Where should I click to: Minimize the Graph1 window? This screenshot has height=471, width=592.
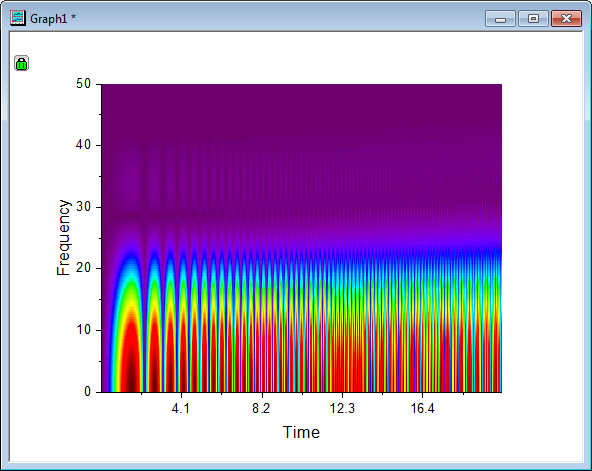[x=500, y=18]
